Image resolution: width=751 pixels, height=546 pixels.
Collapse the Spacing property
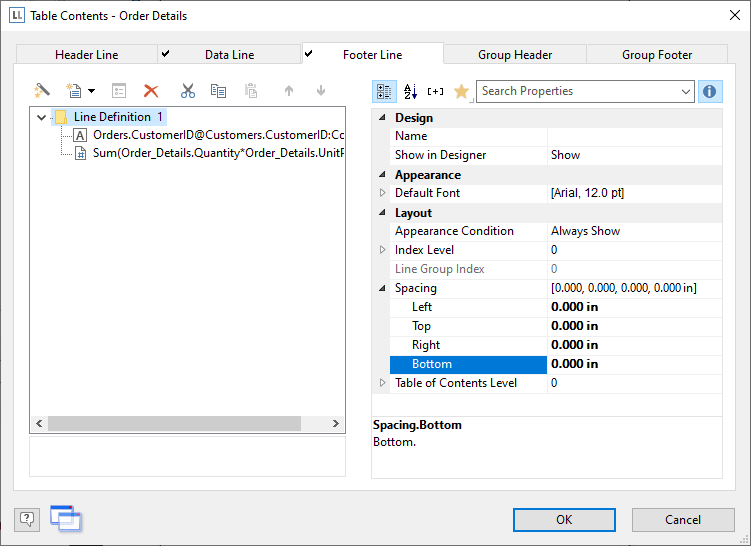(382, 288)
